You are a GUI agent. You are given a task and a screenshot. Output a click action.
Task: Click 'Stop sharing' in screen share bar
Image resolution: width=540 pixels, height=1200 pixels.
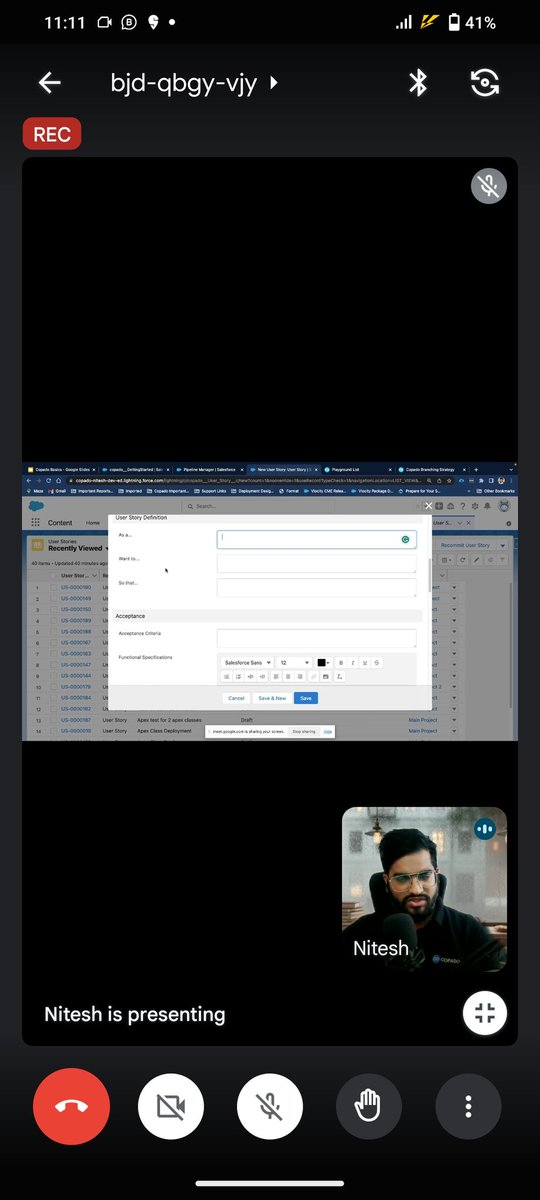point(303,732)
